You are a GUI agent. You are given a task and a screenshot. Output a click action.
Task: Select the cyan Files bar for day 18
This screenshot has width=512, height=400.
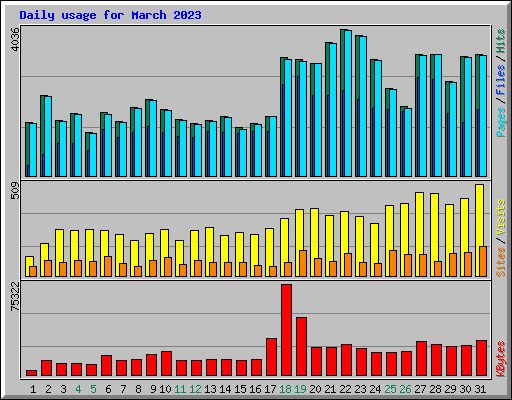(x=288, y=118)
